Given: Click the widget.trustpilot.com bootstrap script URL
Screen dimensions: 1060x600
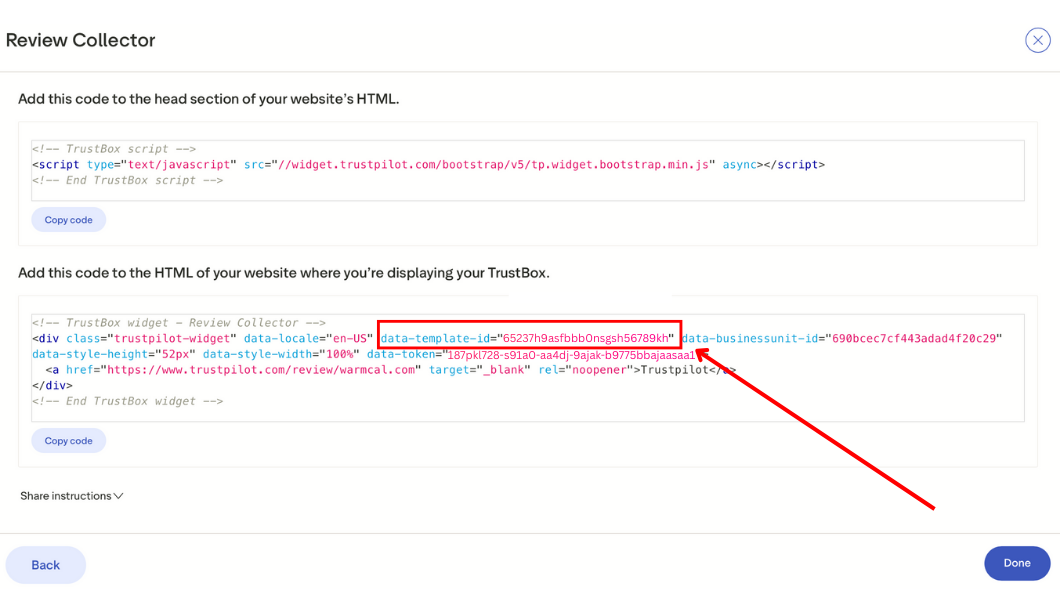Looking at the screenshot, I should (493, 165).
